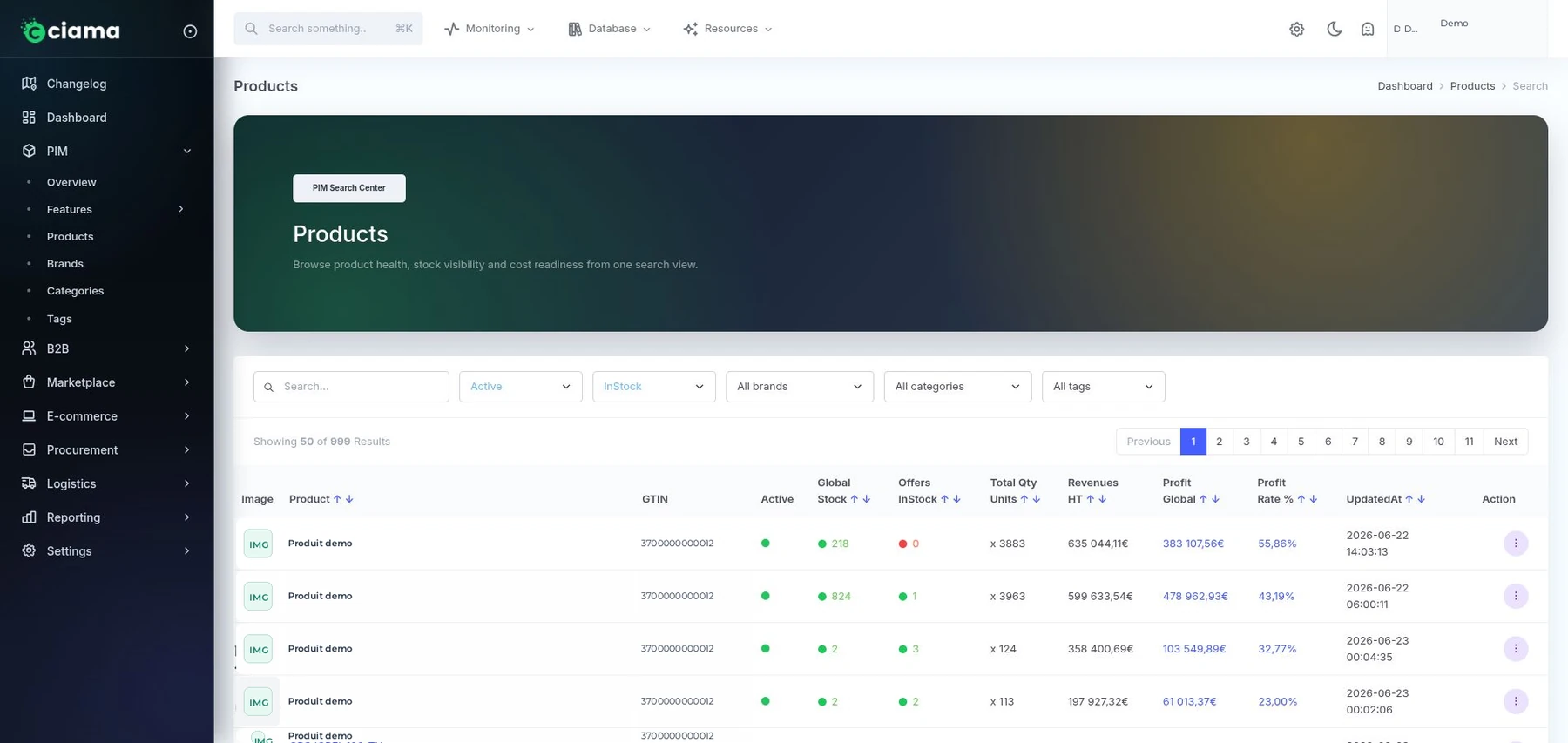Open Tags in PIM submenu
The image size is (1568, 743).
(59, 319)
